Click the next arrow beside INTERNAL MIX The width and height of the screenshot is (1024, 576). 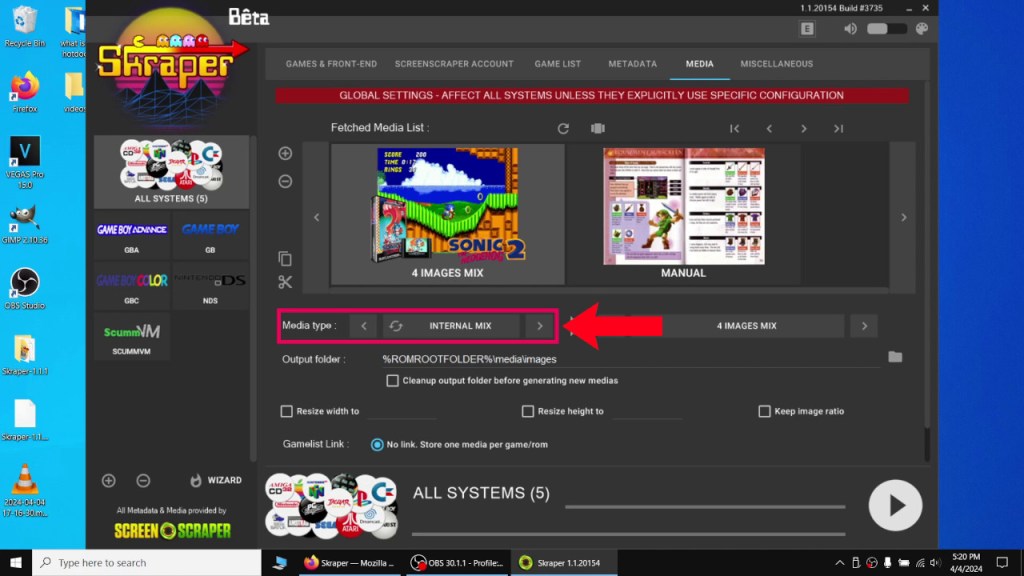539,325
